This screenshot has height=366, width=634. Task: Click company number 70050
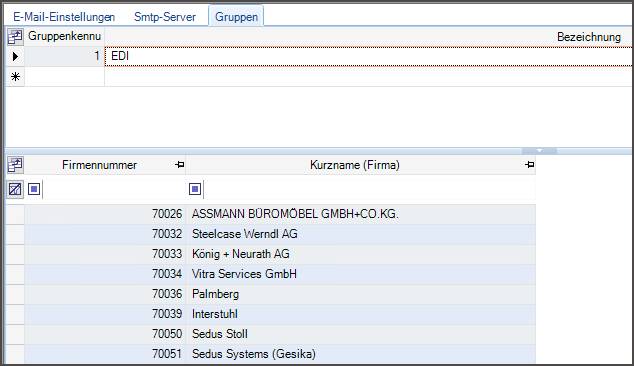[x=167, y=334]
